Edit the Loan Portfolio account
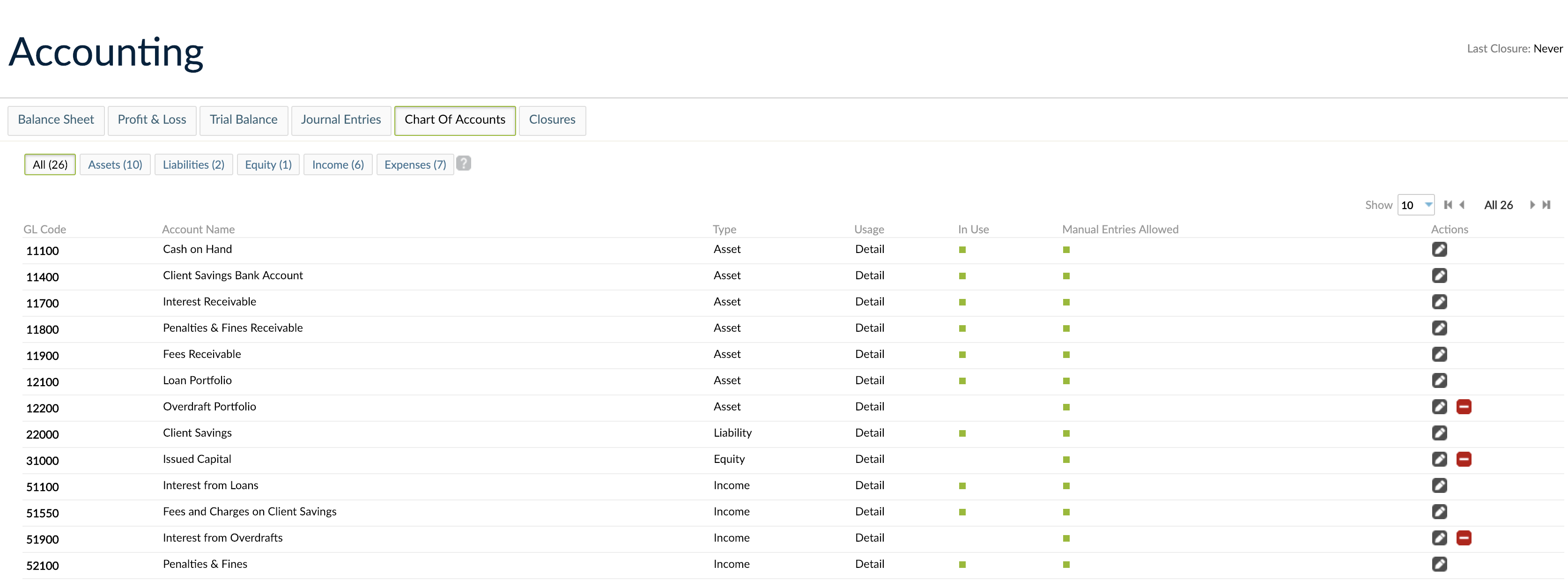The width and height of the screenshot is (1568, 581). [x=1440, y=380]
